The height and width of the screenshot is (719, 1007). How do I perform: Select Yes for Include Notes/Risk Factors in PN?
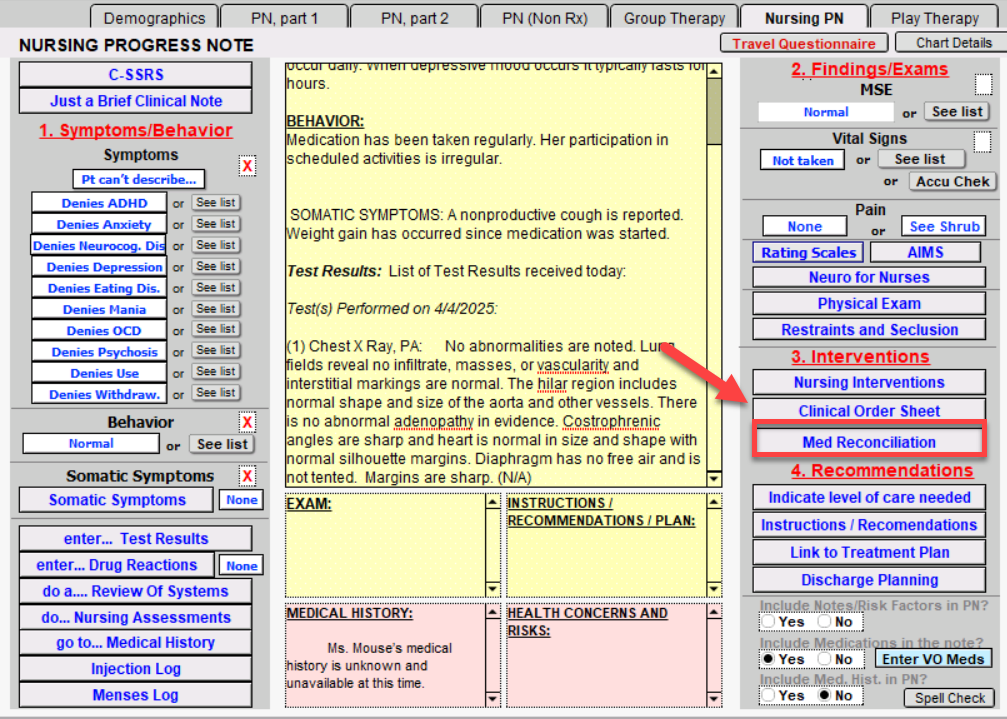pyautogui.click(x=768, y=622)
